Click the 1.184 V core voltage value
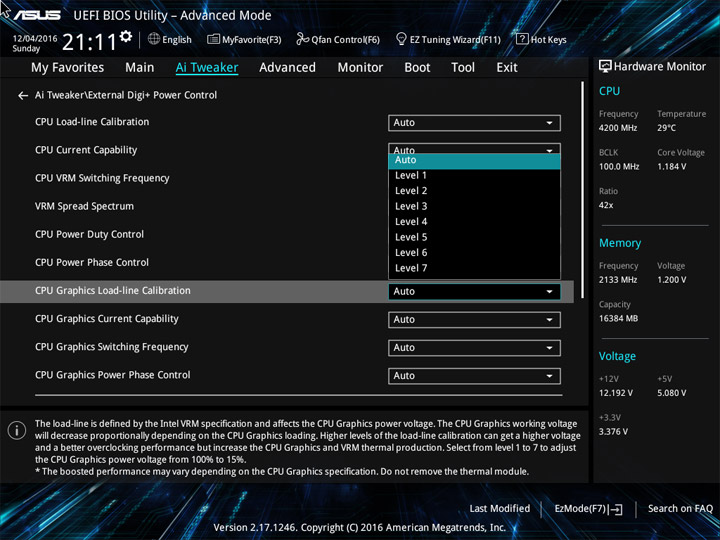720x540 pixels. [x=671, y=167]
